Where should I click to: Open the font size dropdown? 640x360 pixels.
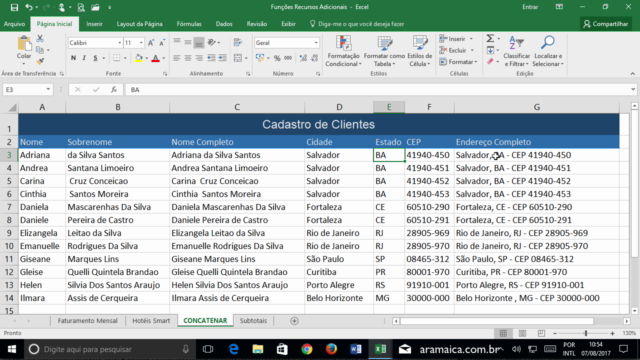[141, 43]
